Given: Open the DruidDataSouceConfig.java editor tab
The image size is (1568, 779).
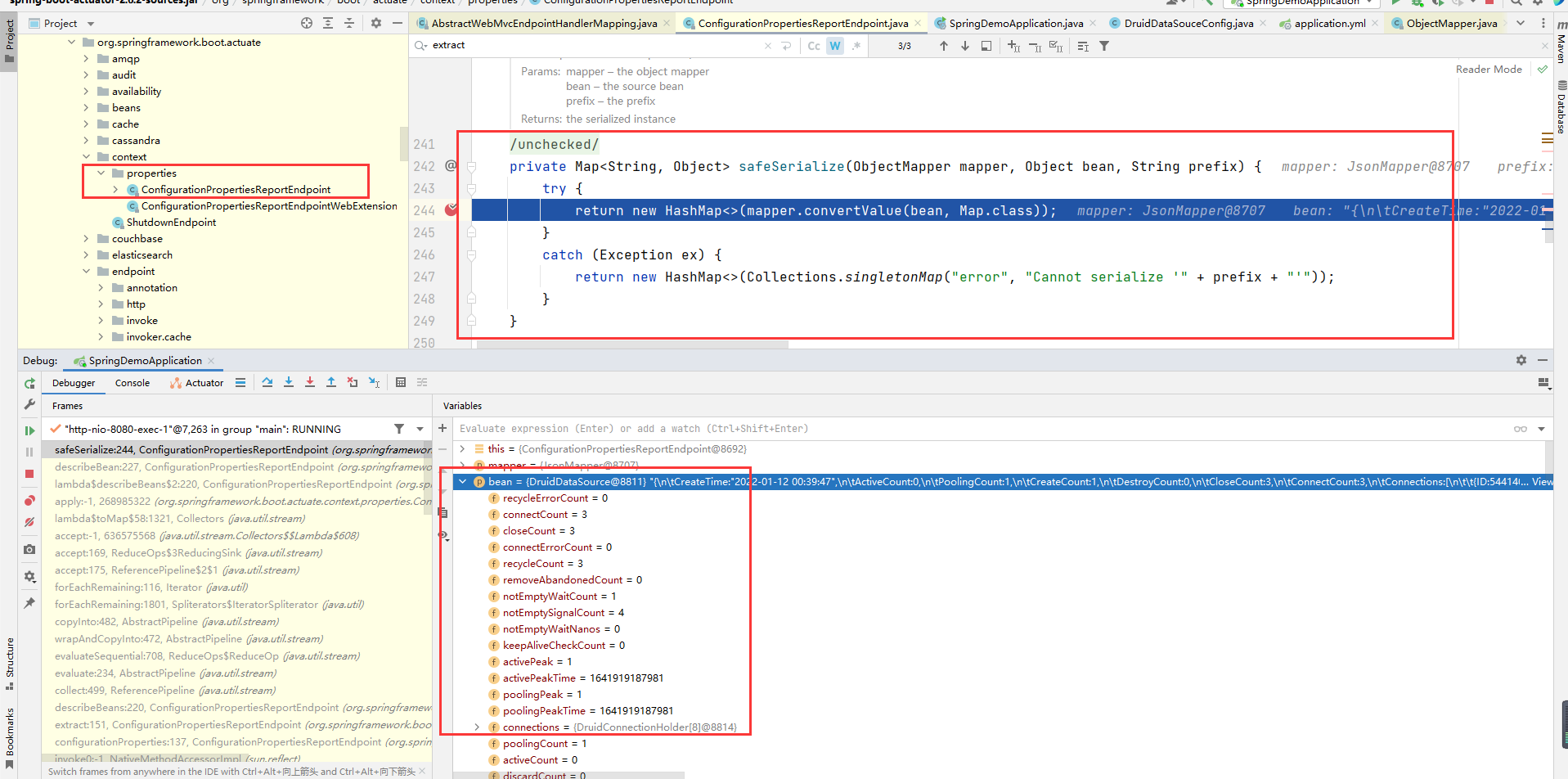Looking at the screenshot, I should [1188, 24].
